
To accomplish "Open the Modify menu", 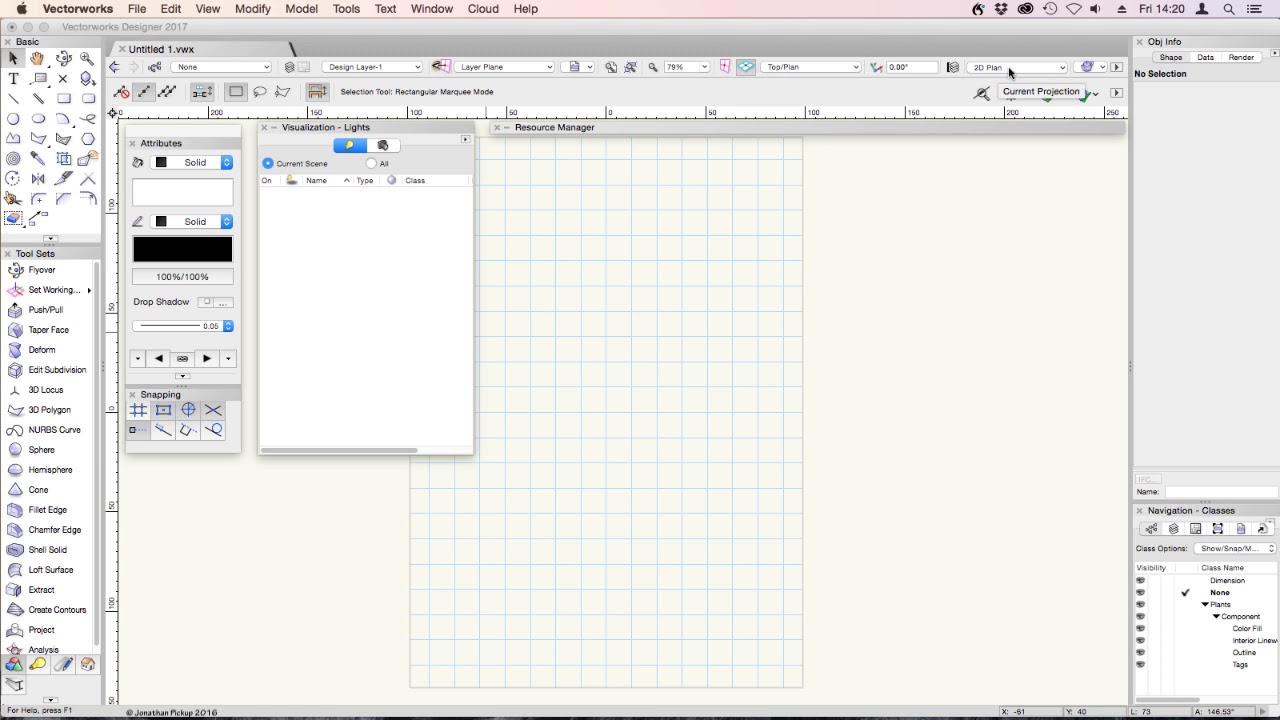I will tap(252, 9).
